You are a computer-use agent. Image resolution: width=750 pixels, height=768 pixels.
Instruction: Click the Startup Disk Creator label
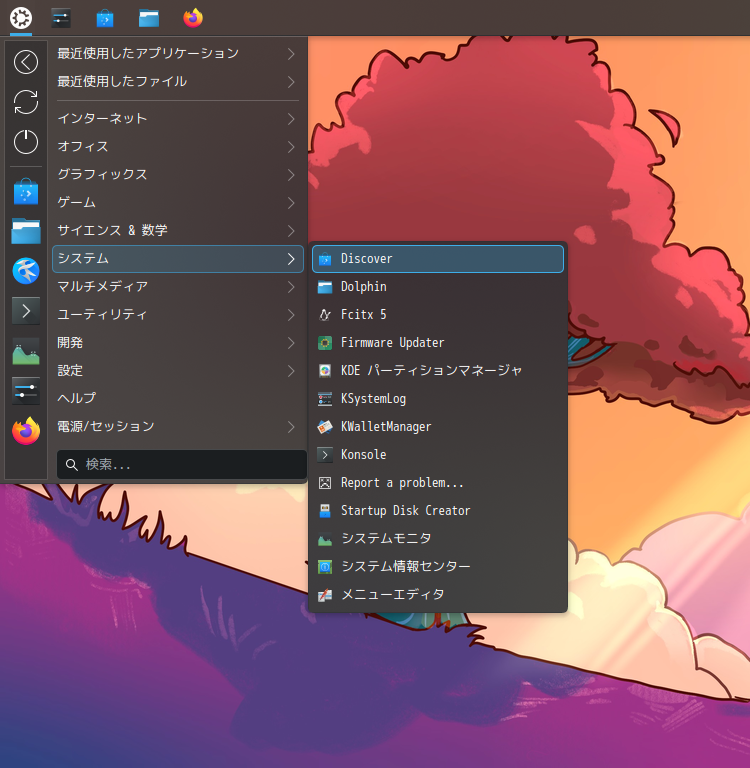click(406, 511)
